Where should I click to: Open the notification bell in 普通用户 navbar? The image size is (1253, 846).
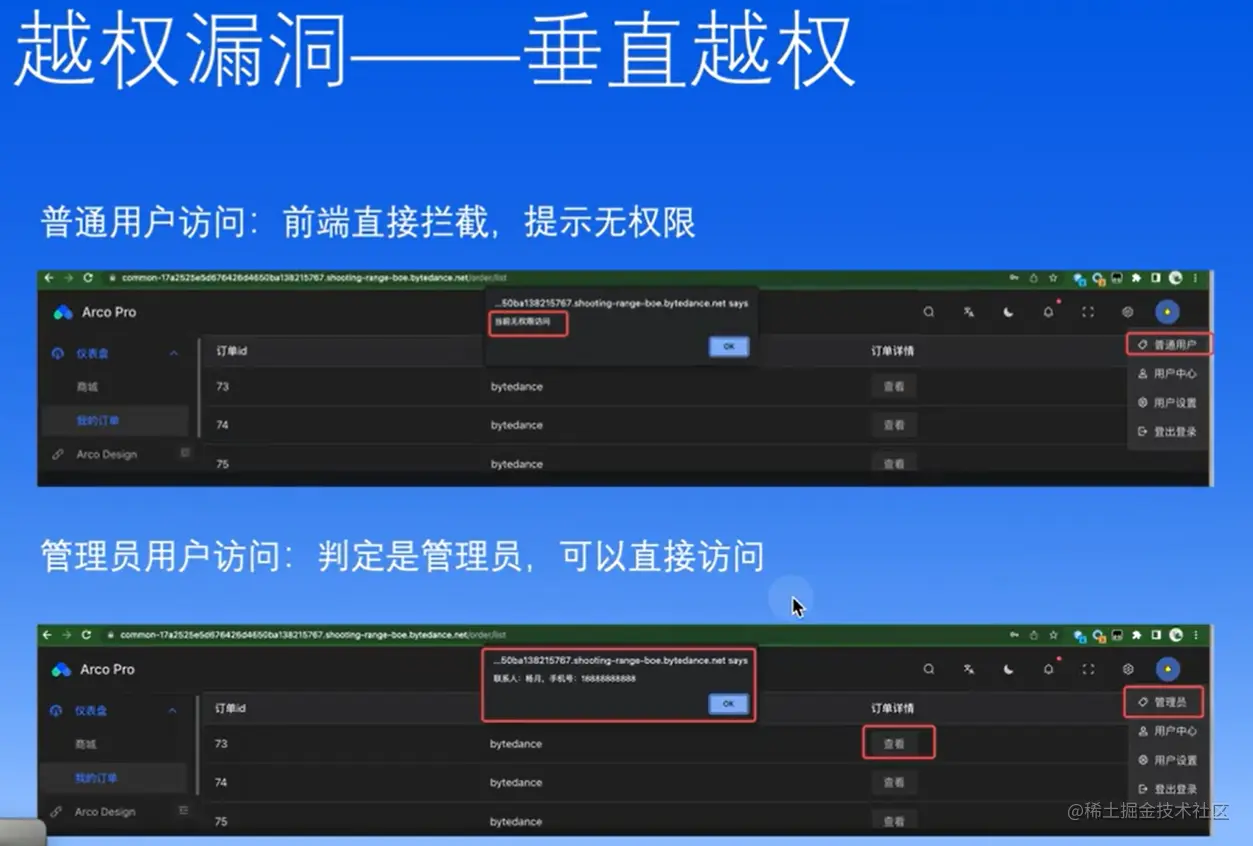(x=1048, y=312)
